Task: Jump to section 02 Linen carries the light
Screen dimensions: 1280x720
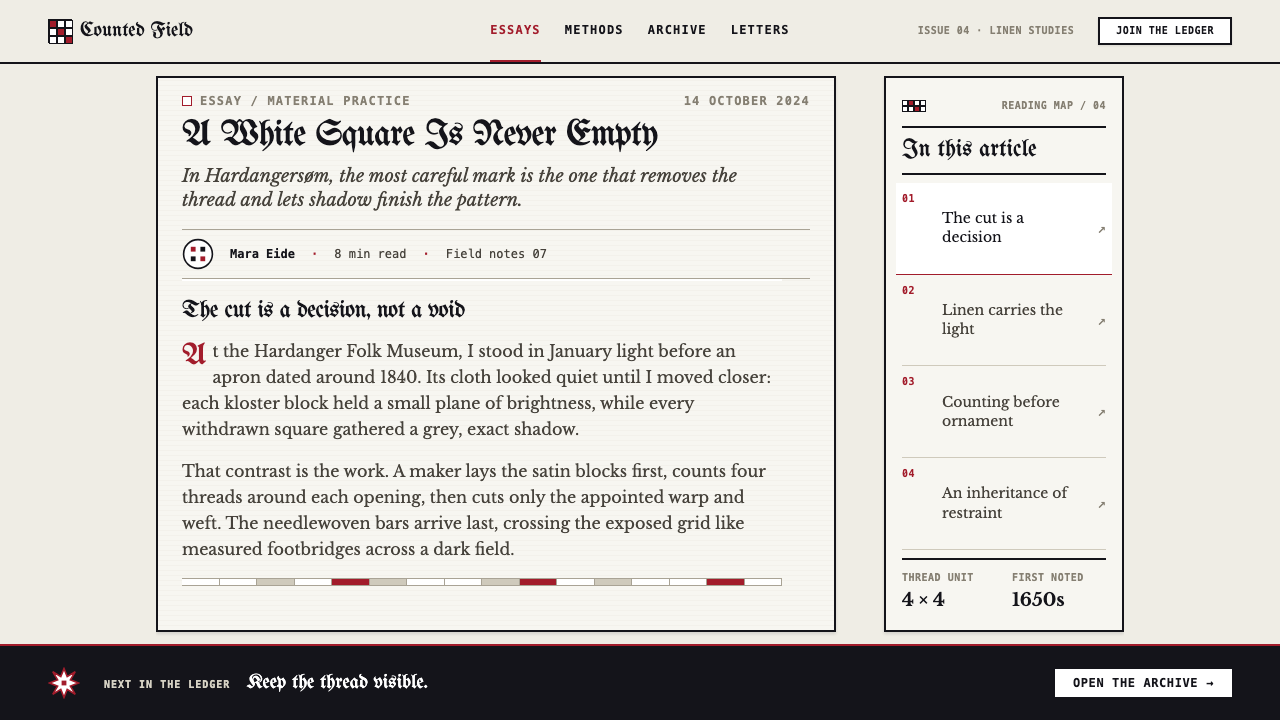Action: tap(1004, 320)
